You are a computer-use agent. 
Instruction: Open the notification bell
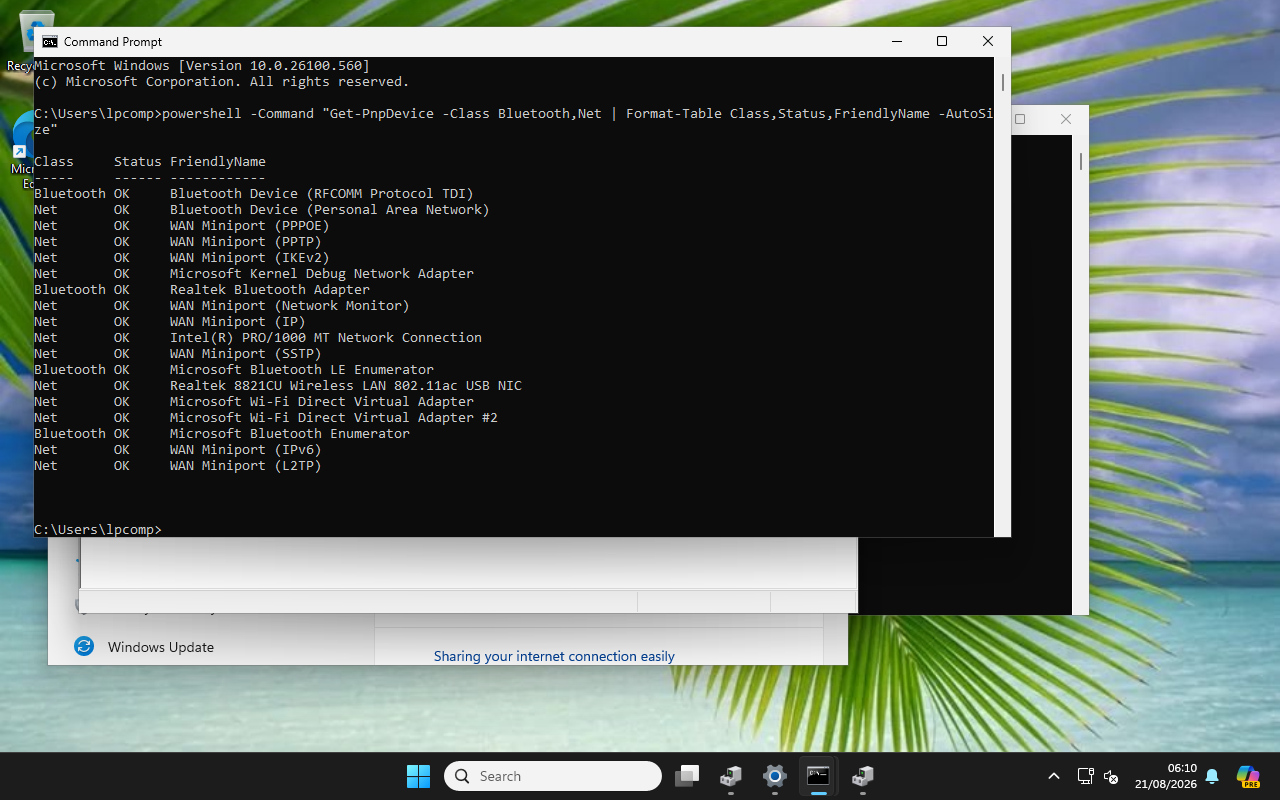[x=1212, y=776]
